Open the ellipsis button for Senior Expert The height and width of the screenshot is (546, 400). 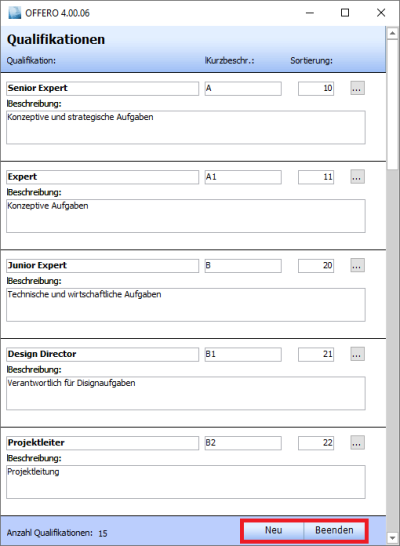point(357,88)
